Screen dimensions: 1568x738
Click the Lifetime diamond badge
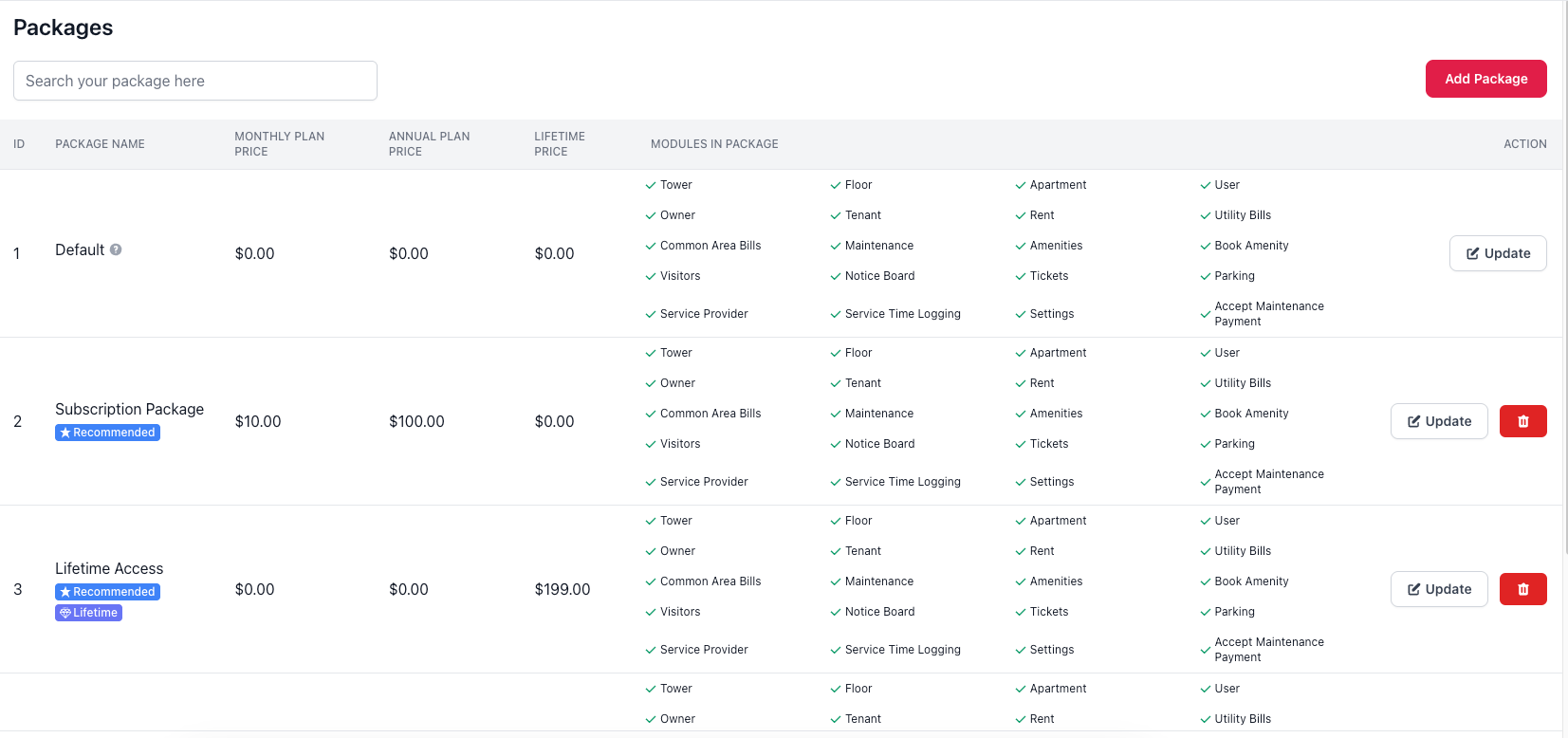tap(88, 613)
